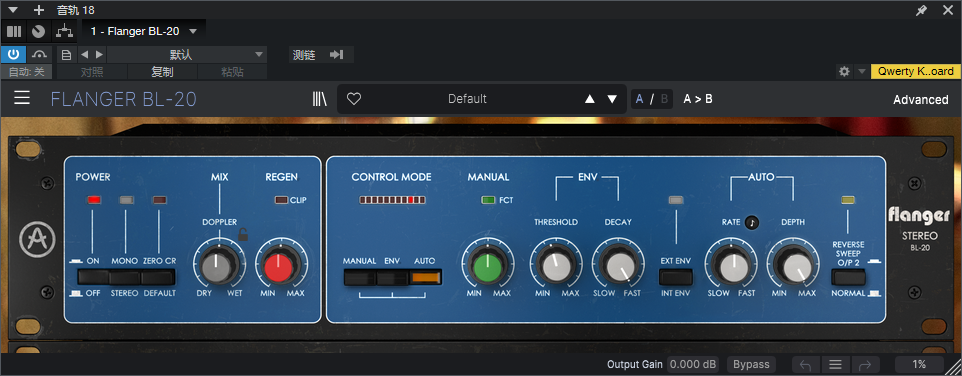
Task: Click the ENV THRESHOLD knob
Action: click(x=556, y=266)
